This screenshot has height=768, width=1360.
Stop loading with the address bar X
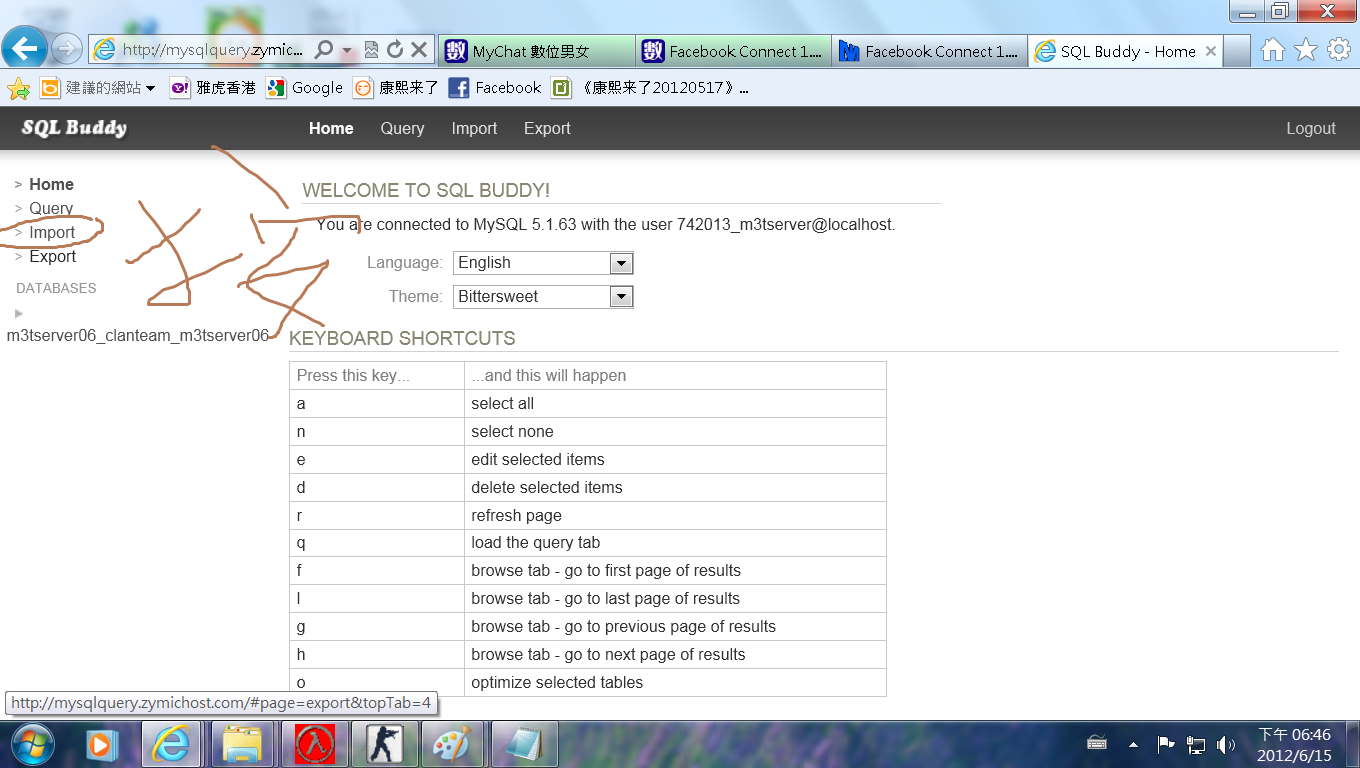click(x=419, y=49)
